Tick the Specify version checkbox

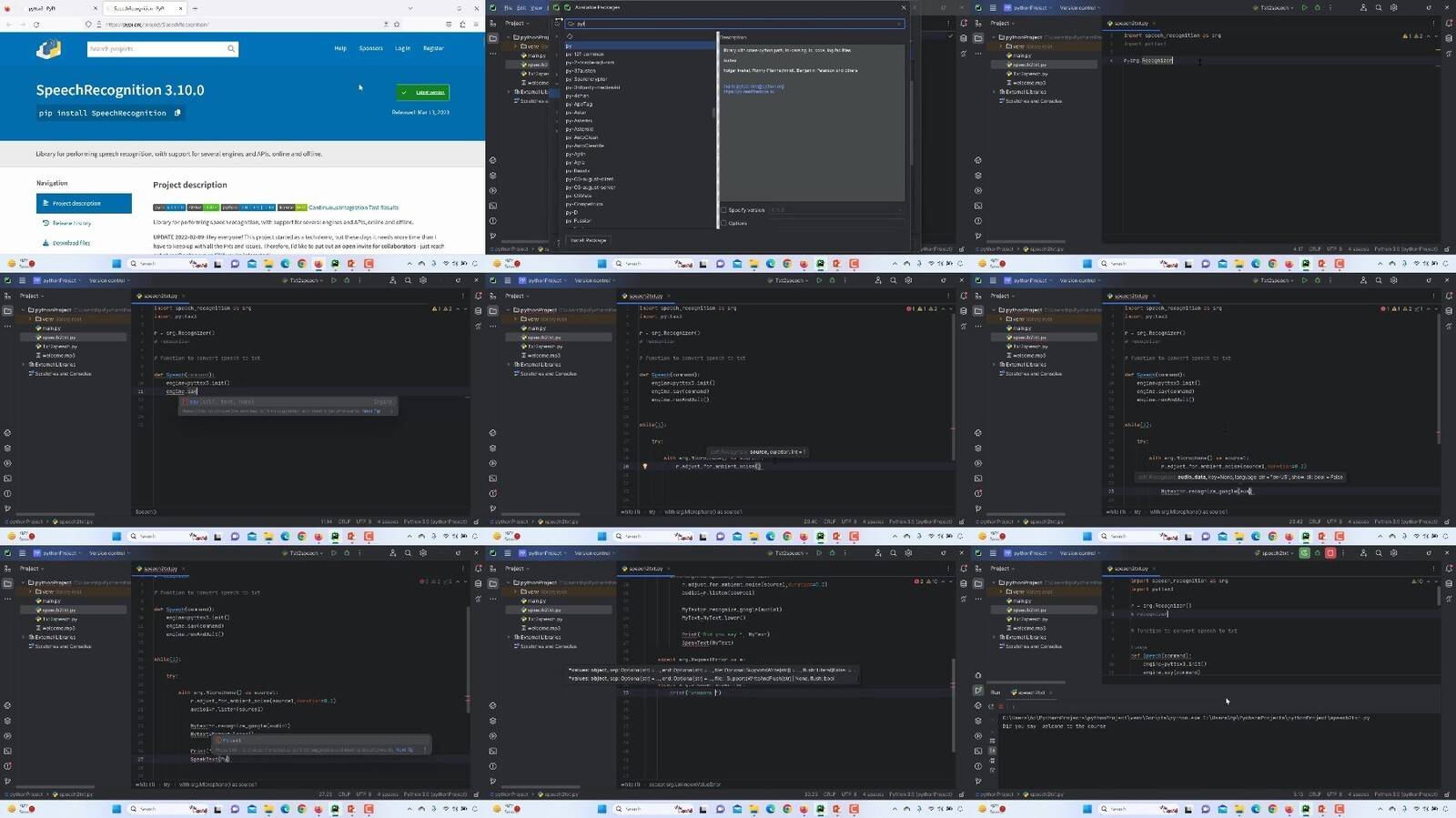pos(724,210)
